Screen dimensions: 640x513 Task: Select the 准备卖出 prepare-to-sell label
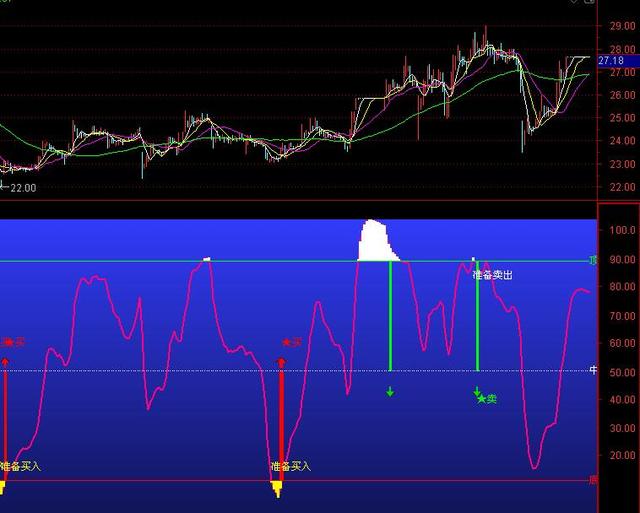coord(492,274)
